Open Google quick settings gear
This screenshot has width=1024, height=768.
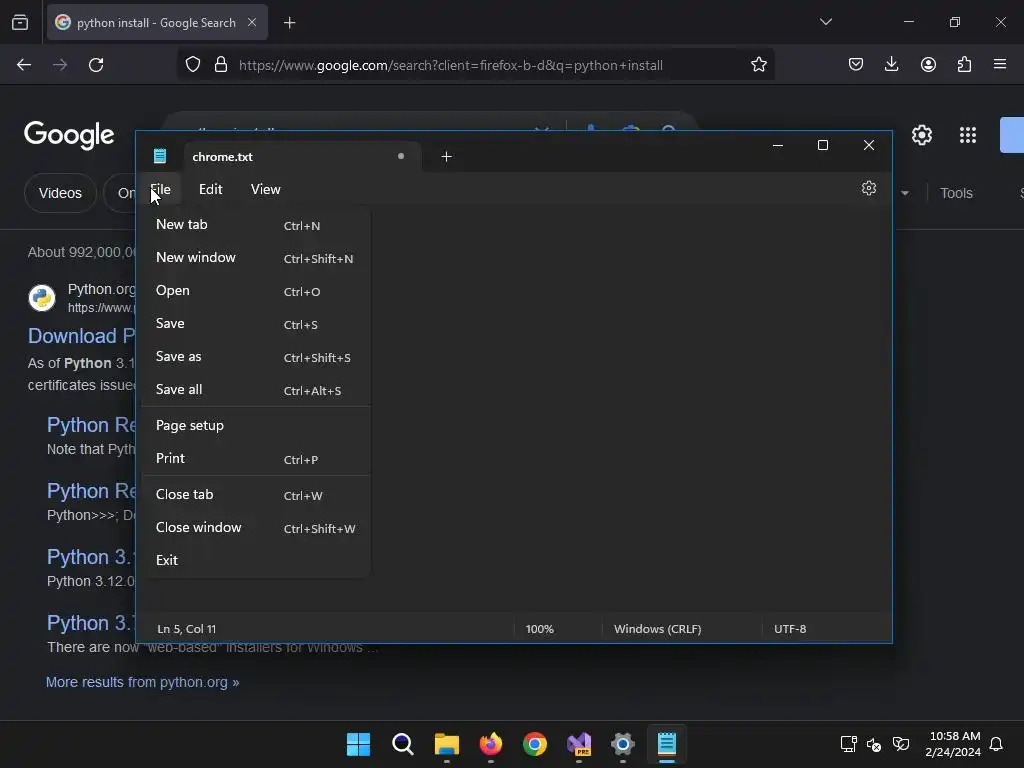pyautogui.click(x=921, y=135)
